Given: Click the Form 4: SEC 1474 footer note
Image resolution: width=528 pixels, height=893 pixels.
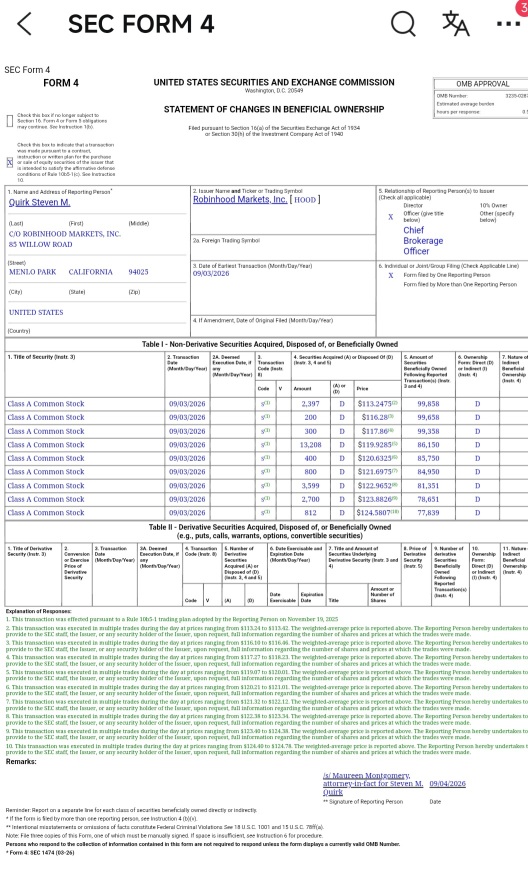Looking at the screenshot, I should 40,853.
